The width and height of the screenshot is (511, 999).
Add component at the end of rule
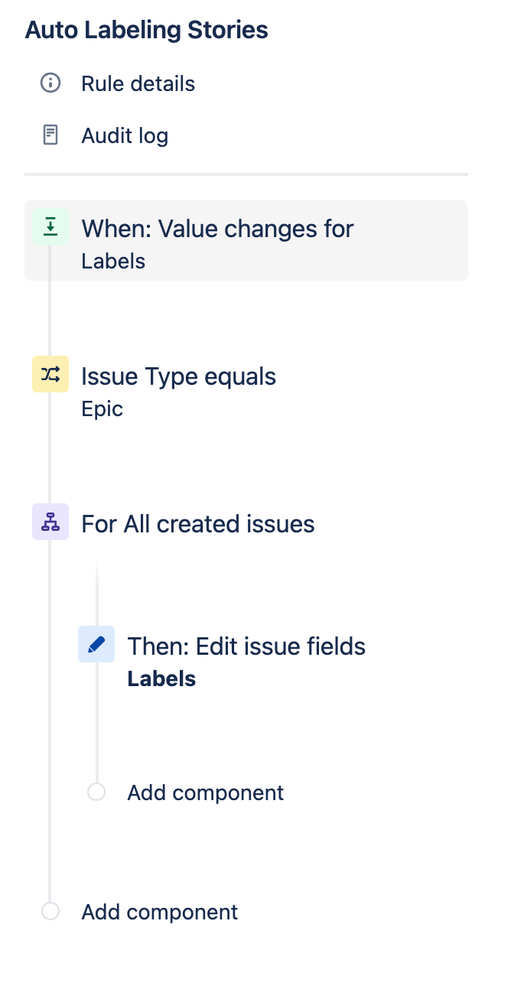159,912
